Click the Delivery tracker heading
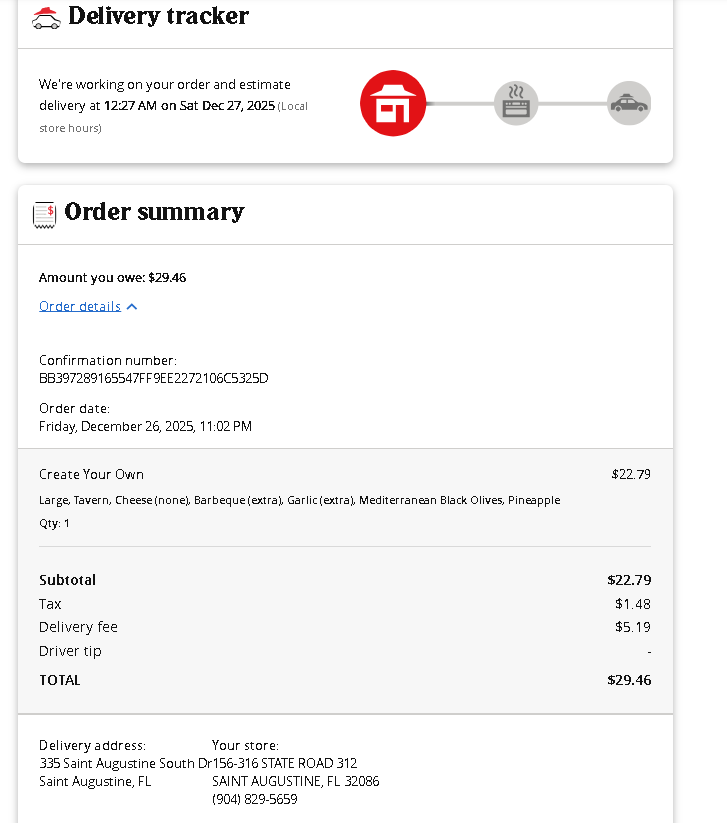 point(158,16)
